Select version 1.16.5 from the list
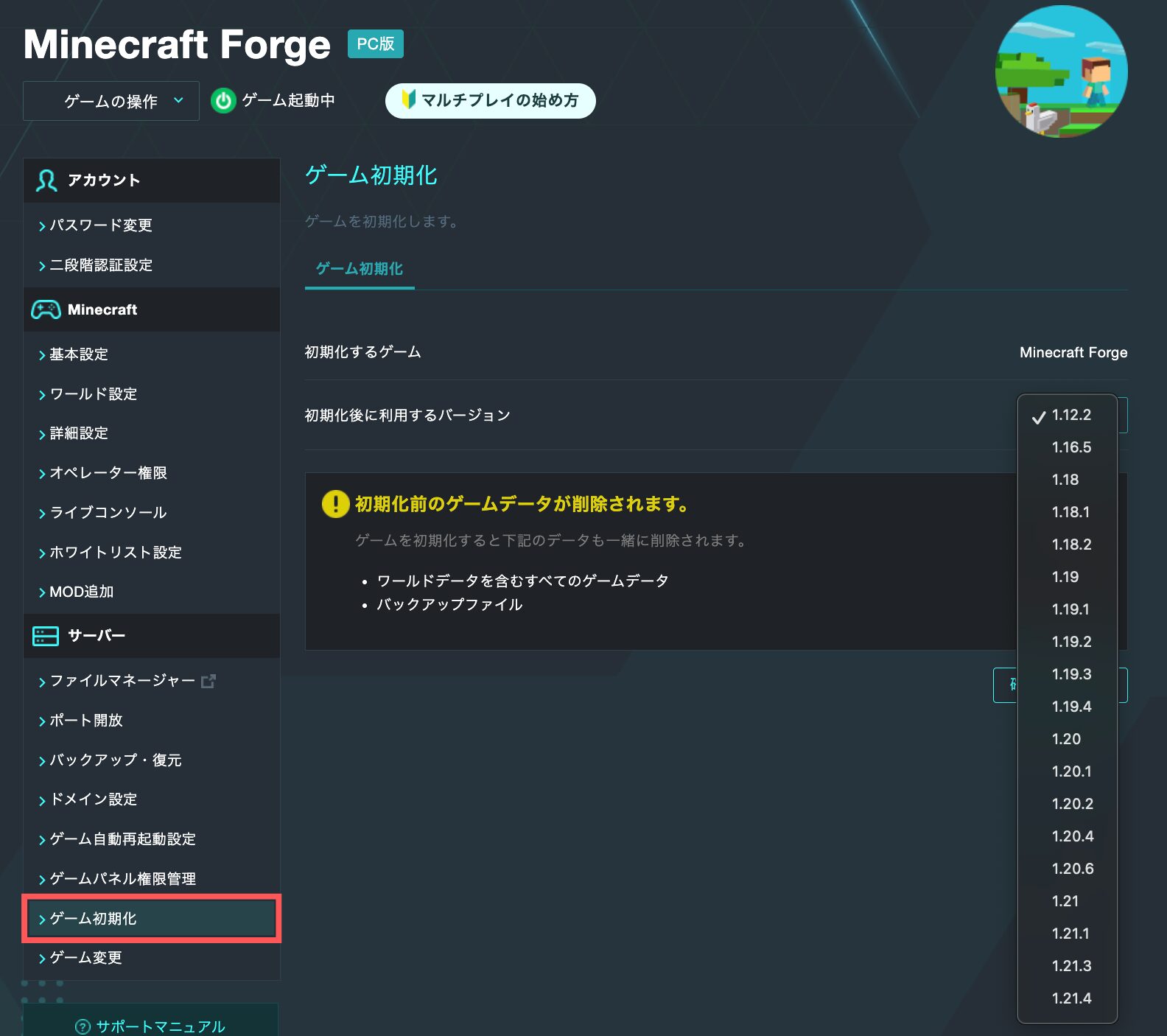Image resolution: width=1167 pixels, height=1036 pixels. point(1068,447)
